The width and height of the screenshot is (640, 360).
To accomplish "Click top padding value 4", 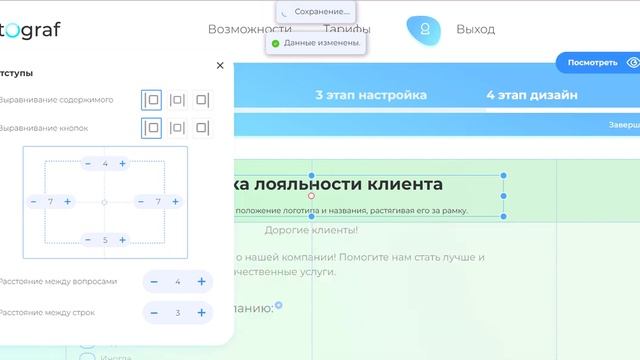I will coord(105,164).
